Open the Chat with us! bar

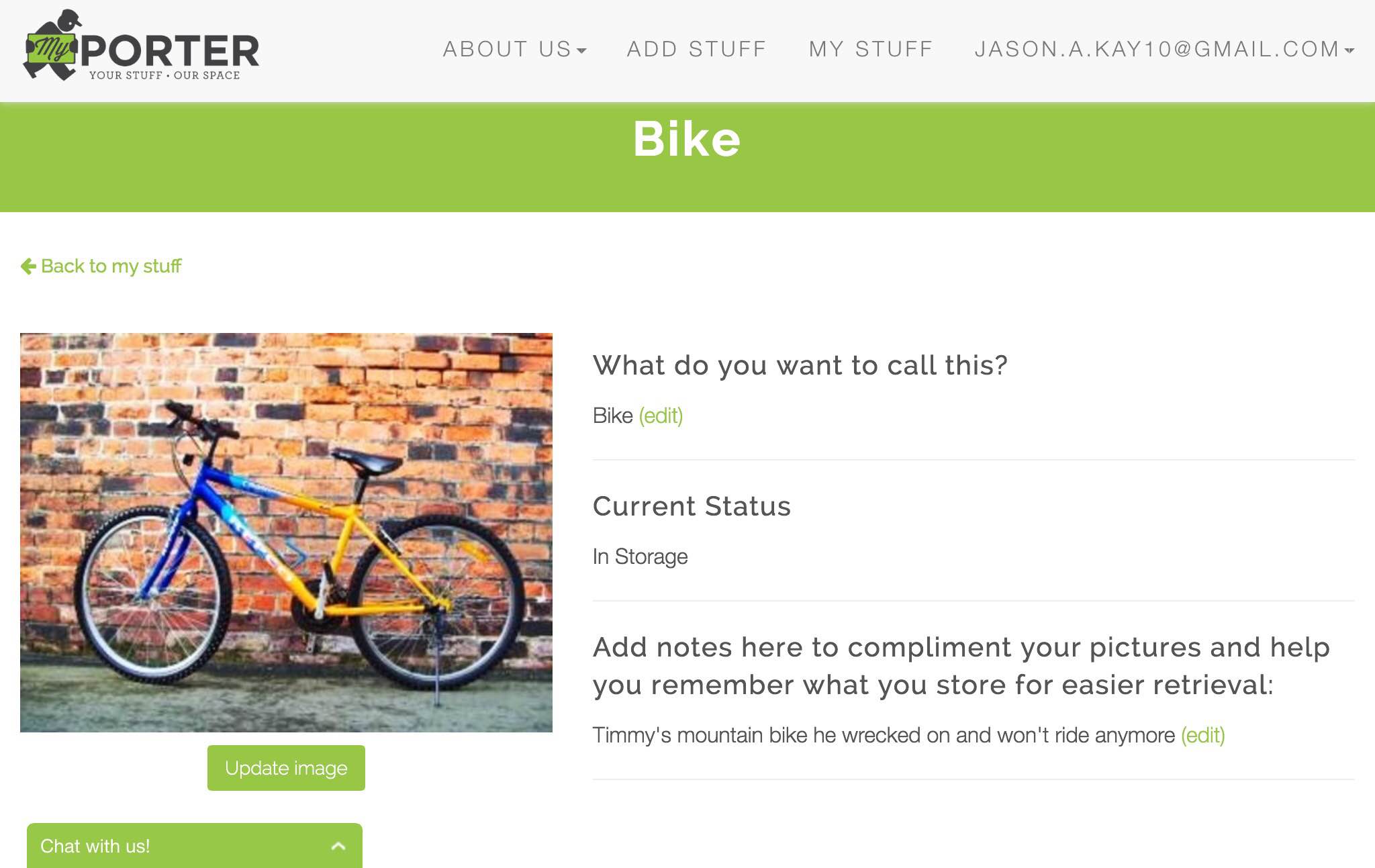coord(95,846)
